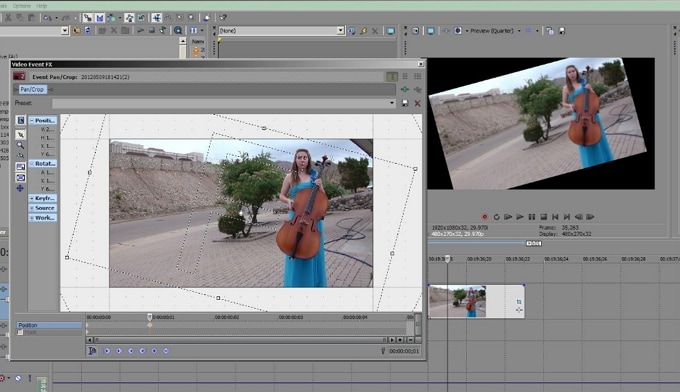Toggle Loop Playback under the preview
Image resolution: width=680 pixels, height=392 pixels.
pos(497,217)
